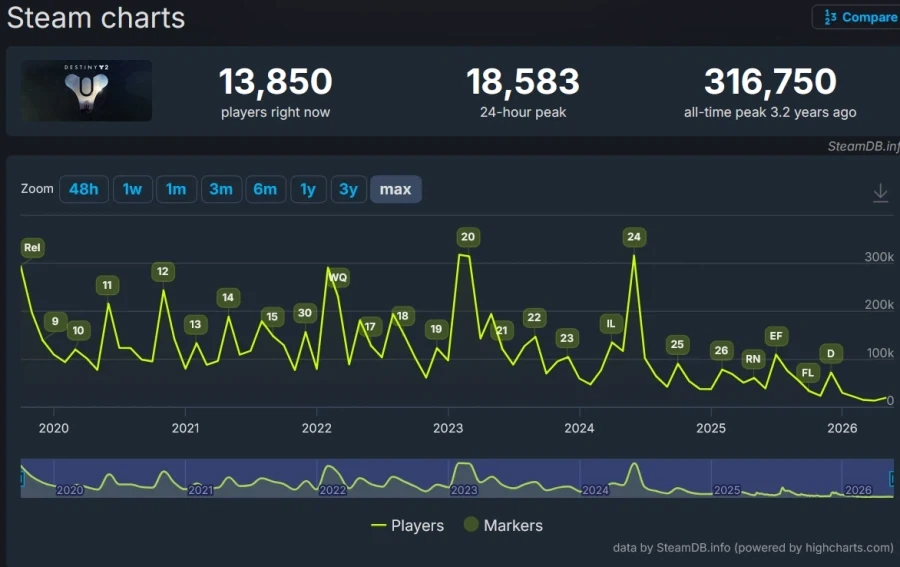The image size is (900, 567).
Task: Select the 1w zoom range
Action: tap(132, 189)
